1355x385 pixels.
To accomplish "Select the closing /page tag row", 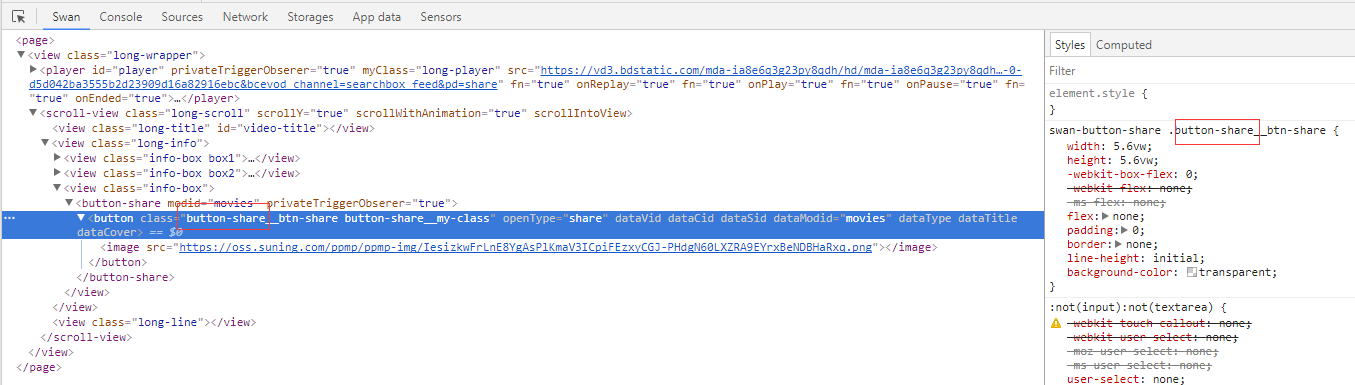I will pos(39,366).
